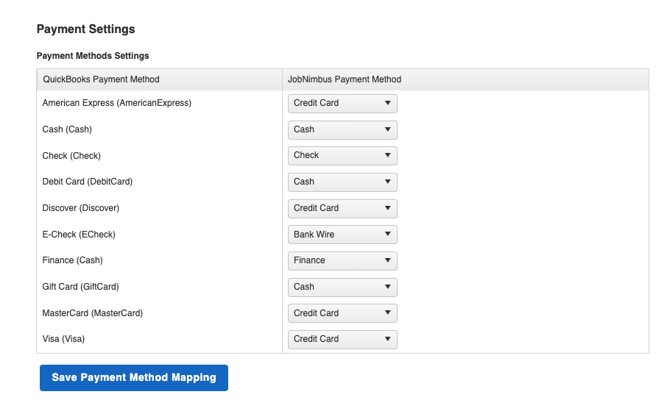Viewport: 670px width, 411px height.
Task: Click the QuickBooks Payment Method column header
Action: click(x=101, y=79)
